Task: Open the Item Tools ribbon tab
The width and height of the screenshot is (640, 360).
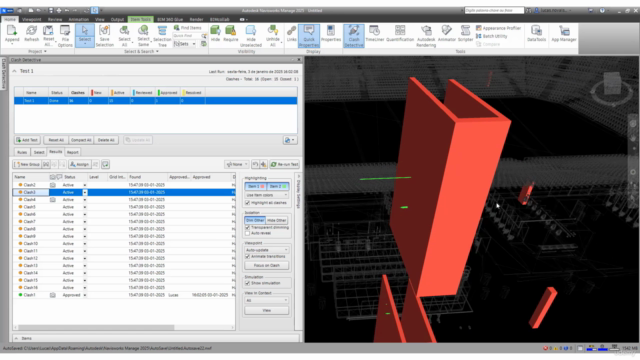Action: coord(140,19)
